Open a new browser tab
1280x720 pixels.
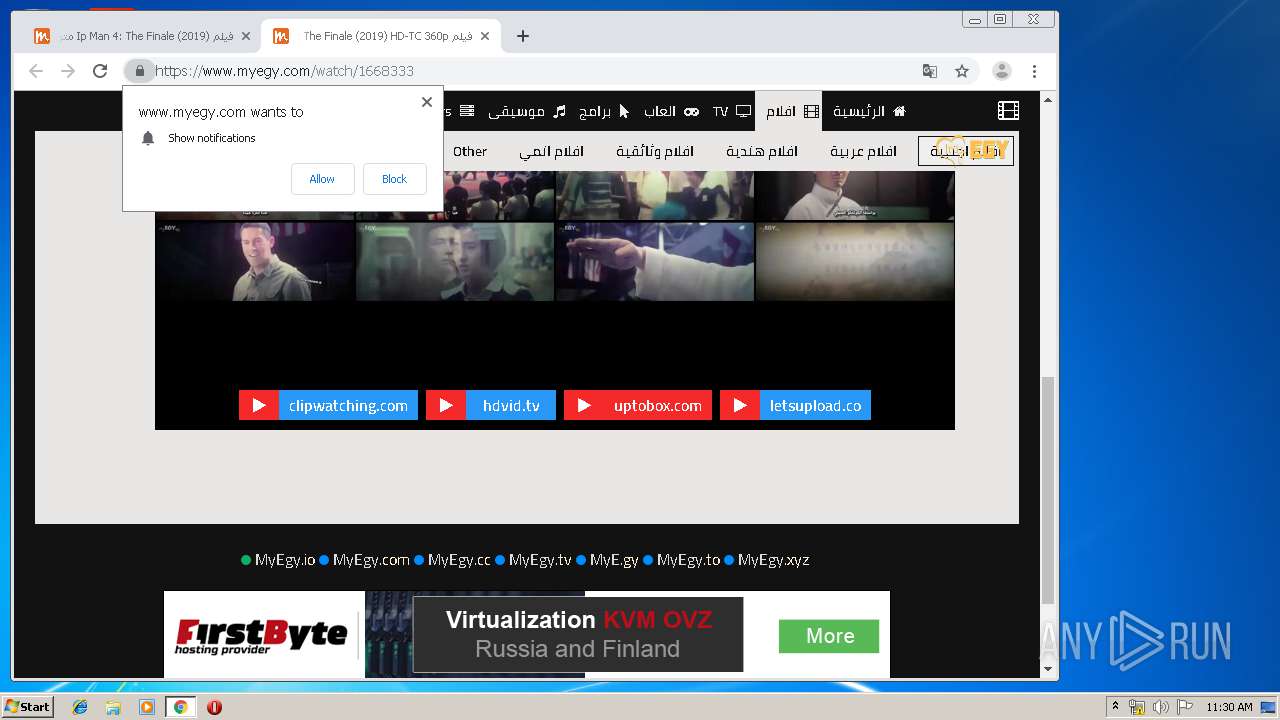523,36
